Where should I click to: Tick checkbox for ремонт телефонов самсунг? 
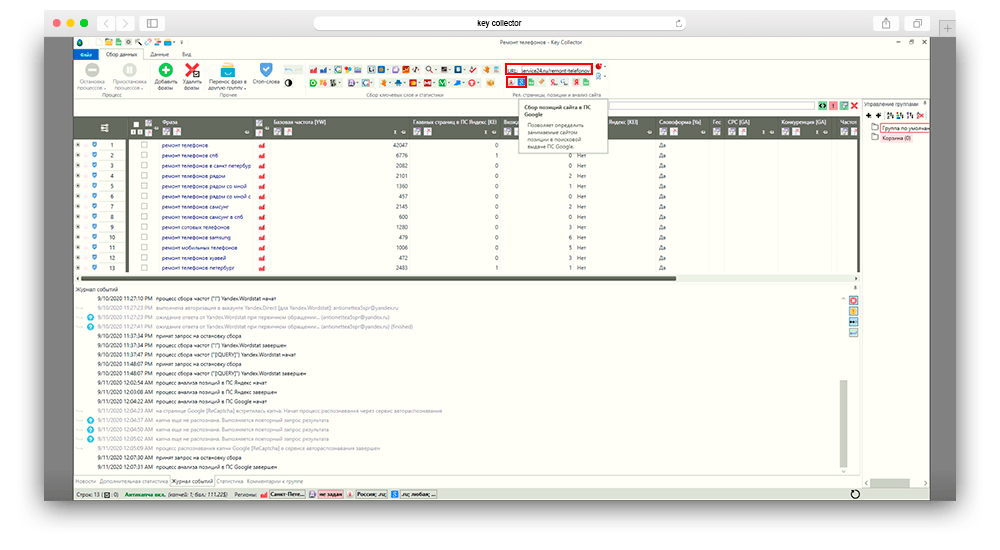tap(144, 206)
